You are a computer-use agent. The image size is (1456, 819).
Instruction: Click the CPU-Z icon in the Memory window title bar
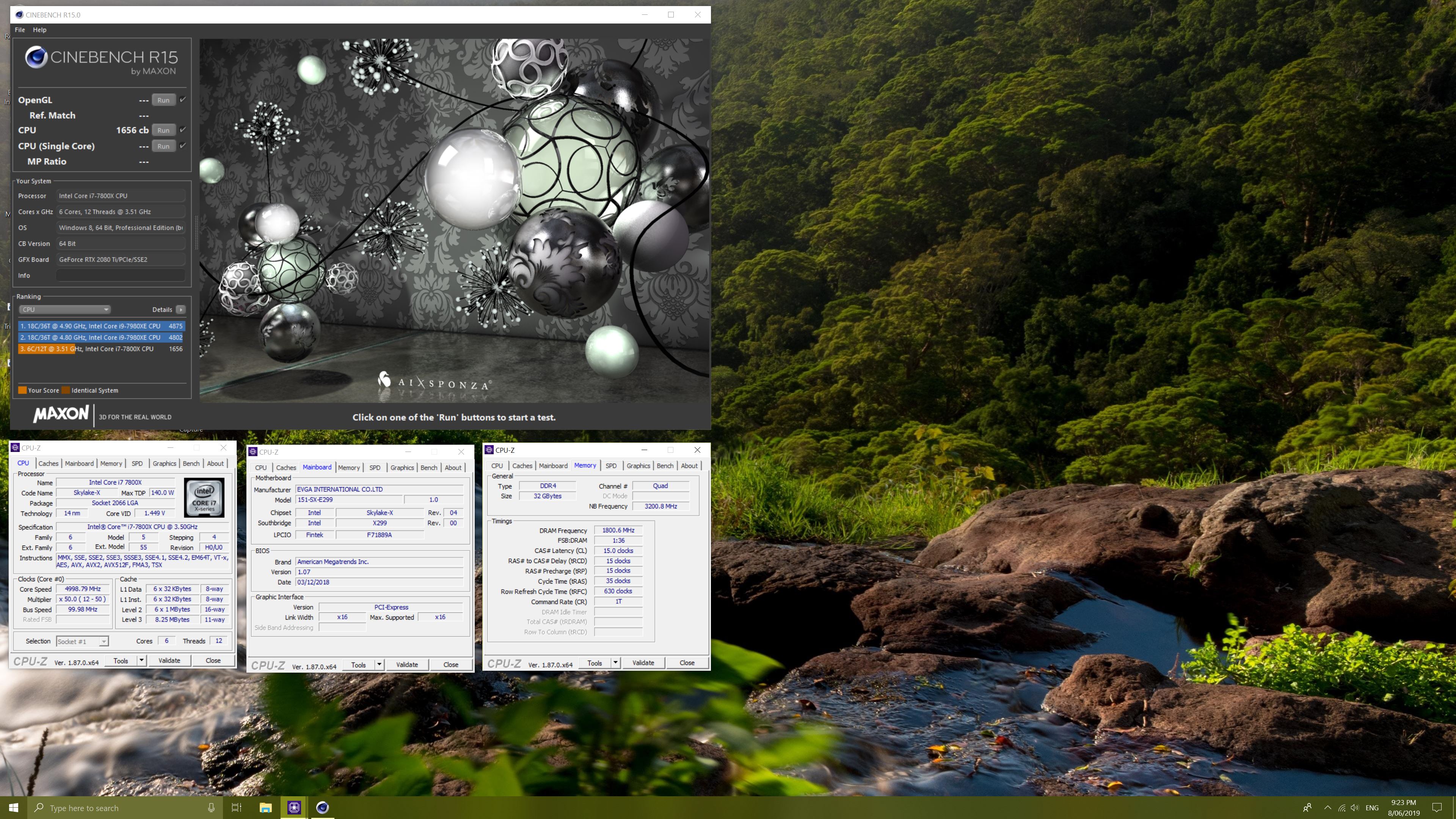(x=490, y=450)
